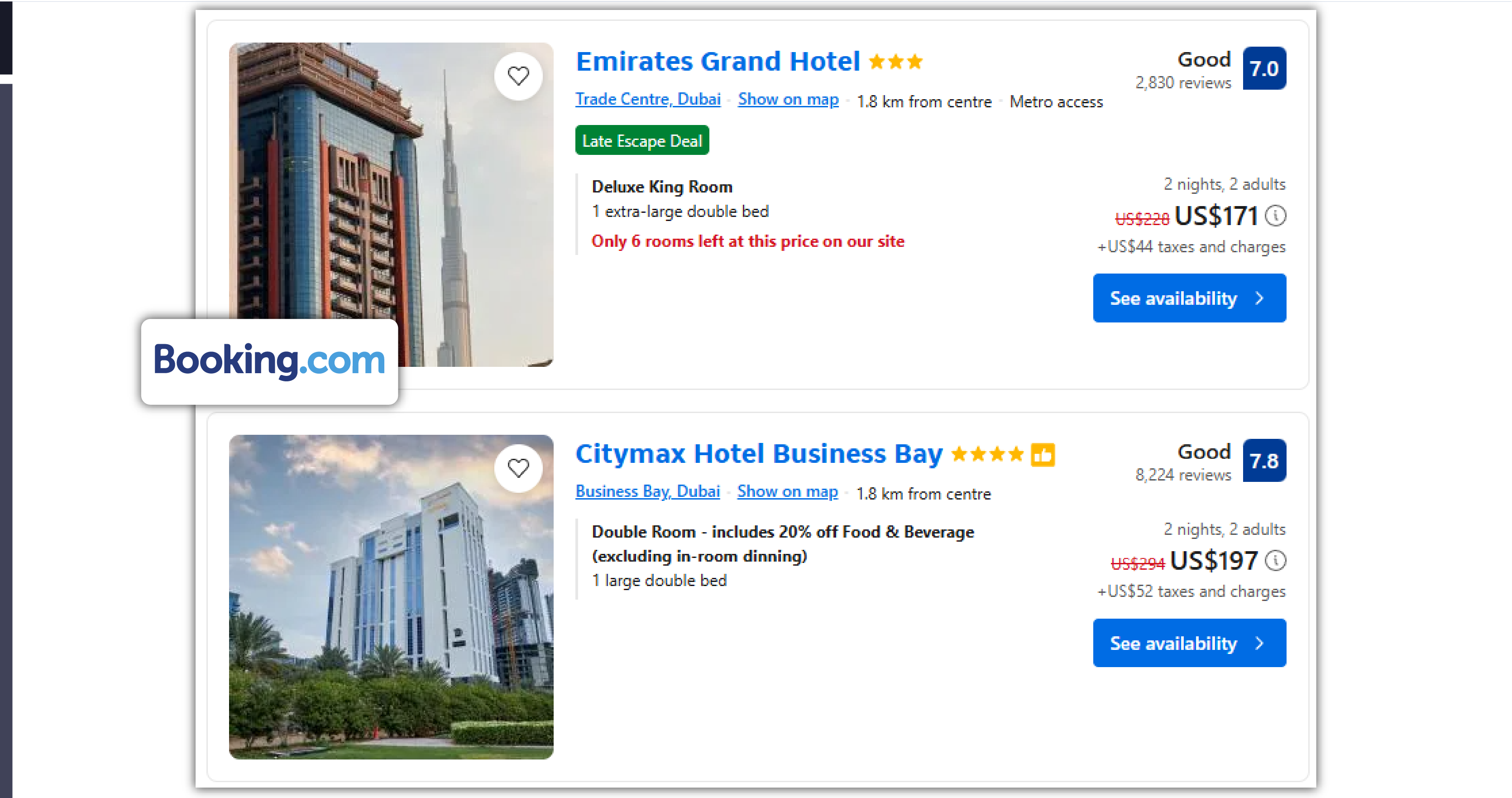Save Citymax Hotel with the heart icon
The height and width of the screenshot is (798, 1512).
[x=519, y=467]
